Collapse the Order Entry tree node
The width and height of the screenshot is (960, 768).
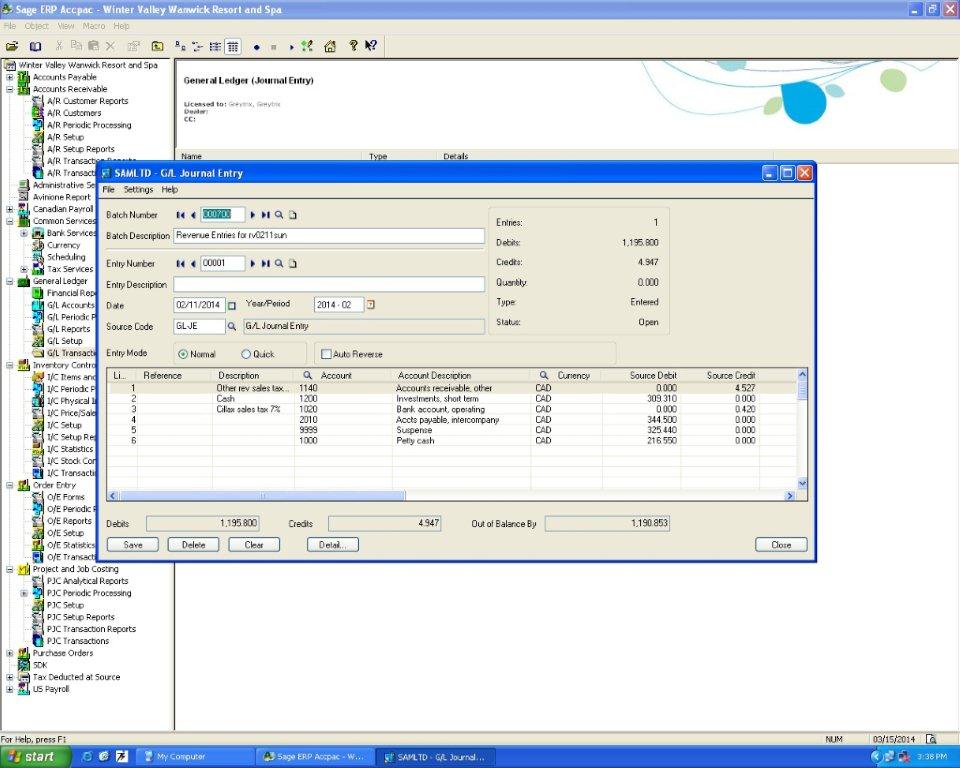click(x=10, y=485)
